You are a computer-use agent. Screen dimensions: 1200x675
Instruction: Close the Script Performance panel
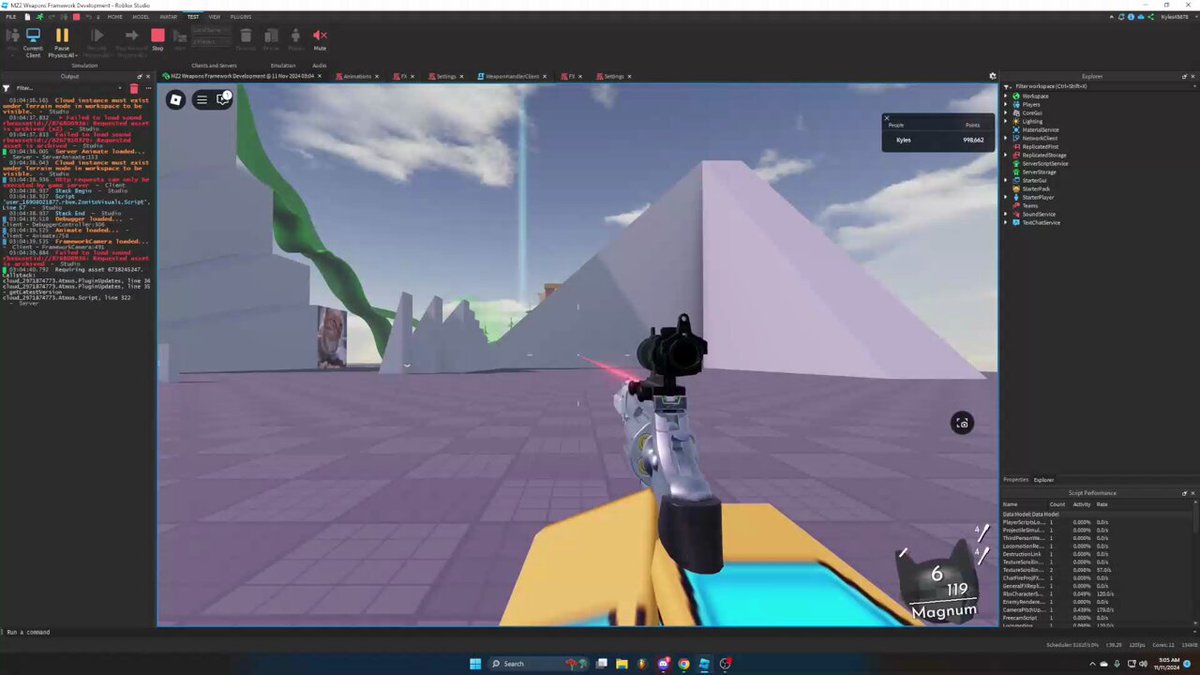click(x=1194, y=493)
